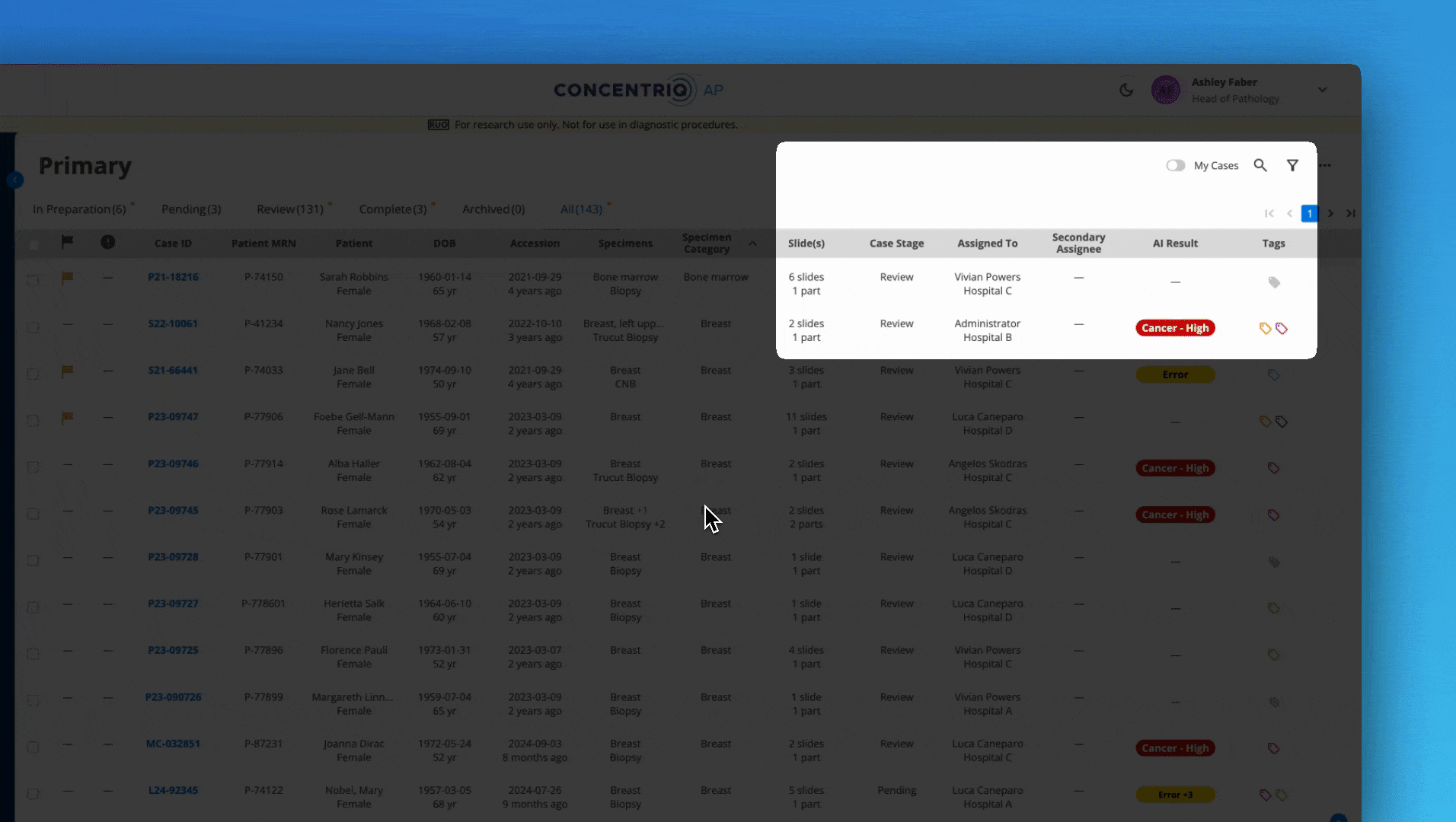1456x822 pixels.
Task: Tick the select-all header checkbox
Action: pyautogui.click(x=33, y=244)
